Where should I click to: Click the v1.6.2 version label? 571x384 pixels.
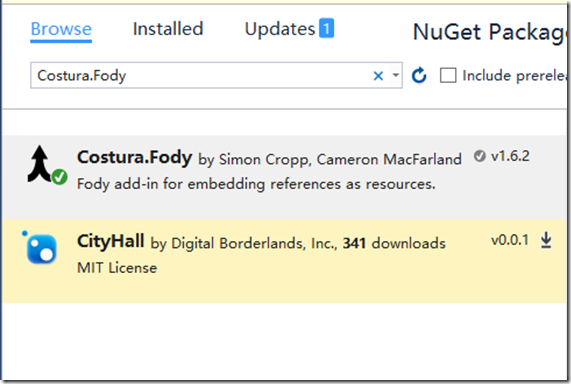point(511,156)
